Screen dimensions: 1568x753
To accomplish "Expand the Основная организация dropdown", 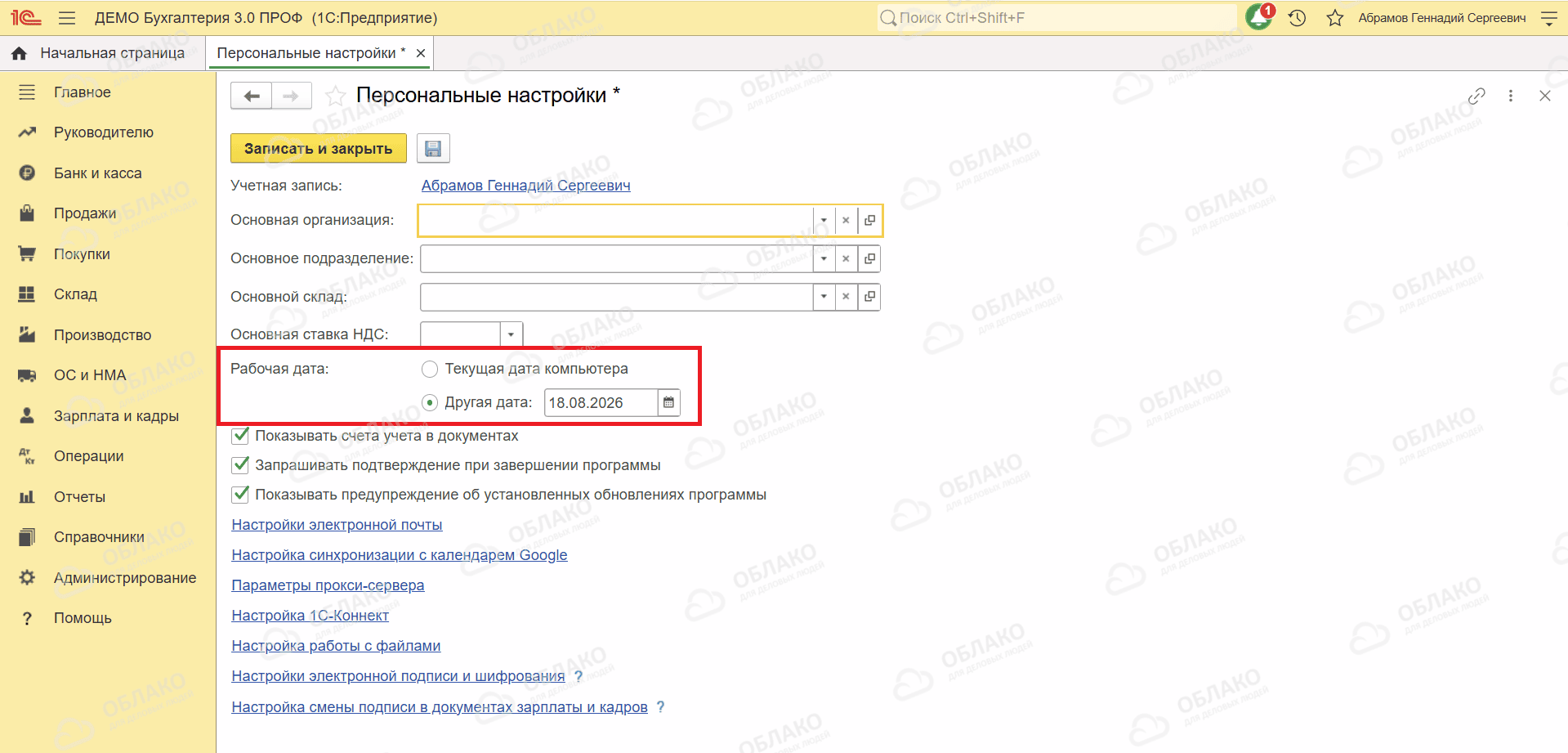I will pyautogui.click(x=824, y=220).
